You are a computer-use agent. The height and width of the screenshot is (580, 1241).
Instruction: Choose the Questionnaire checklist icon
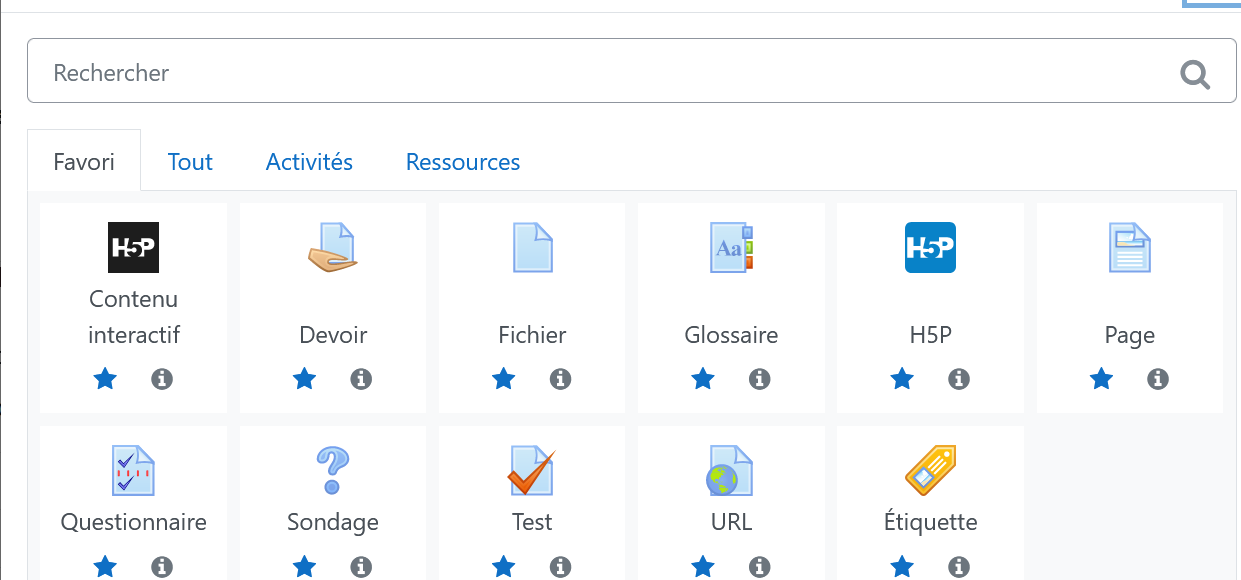133,471
